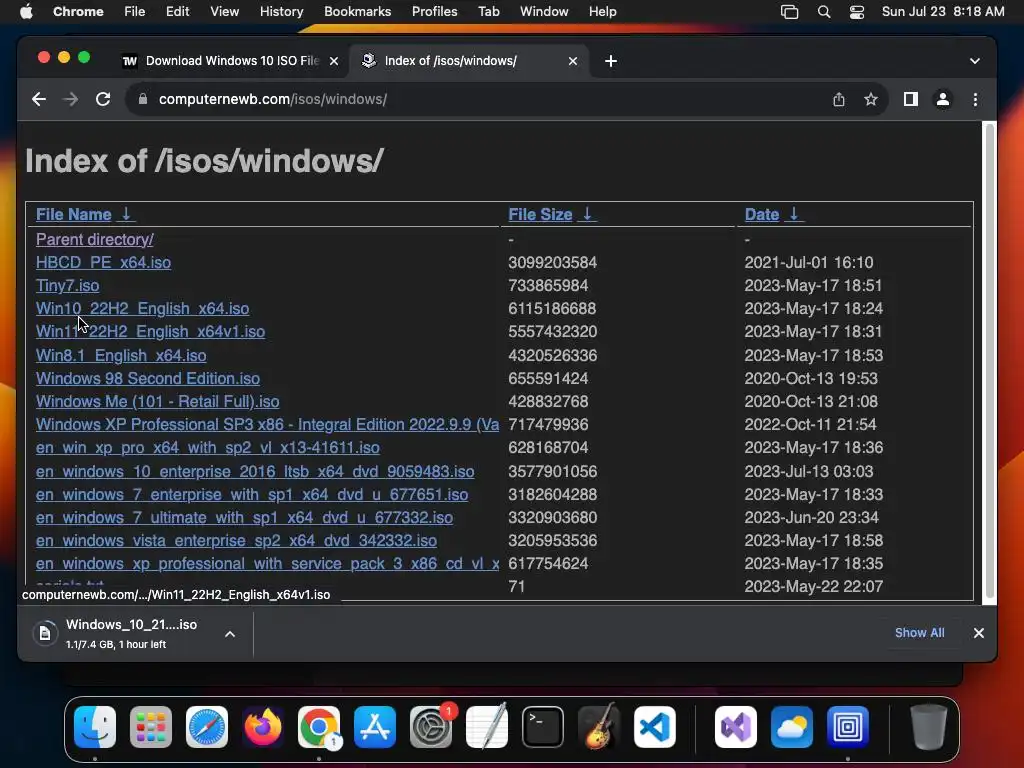
Task: Download Win10_22H2_English_x64.iso
Action: (142, 308)
